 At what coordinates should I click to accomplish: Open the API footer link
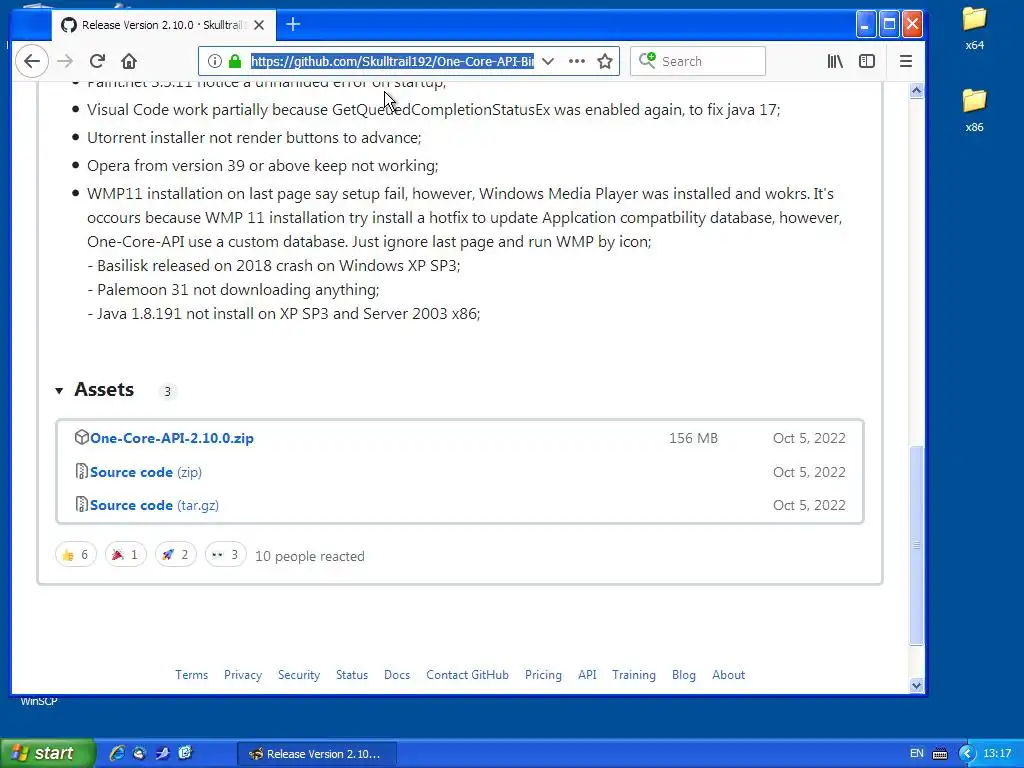tap(587, 675)
